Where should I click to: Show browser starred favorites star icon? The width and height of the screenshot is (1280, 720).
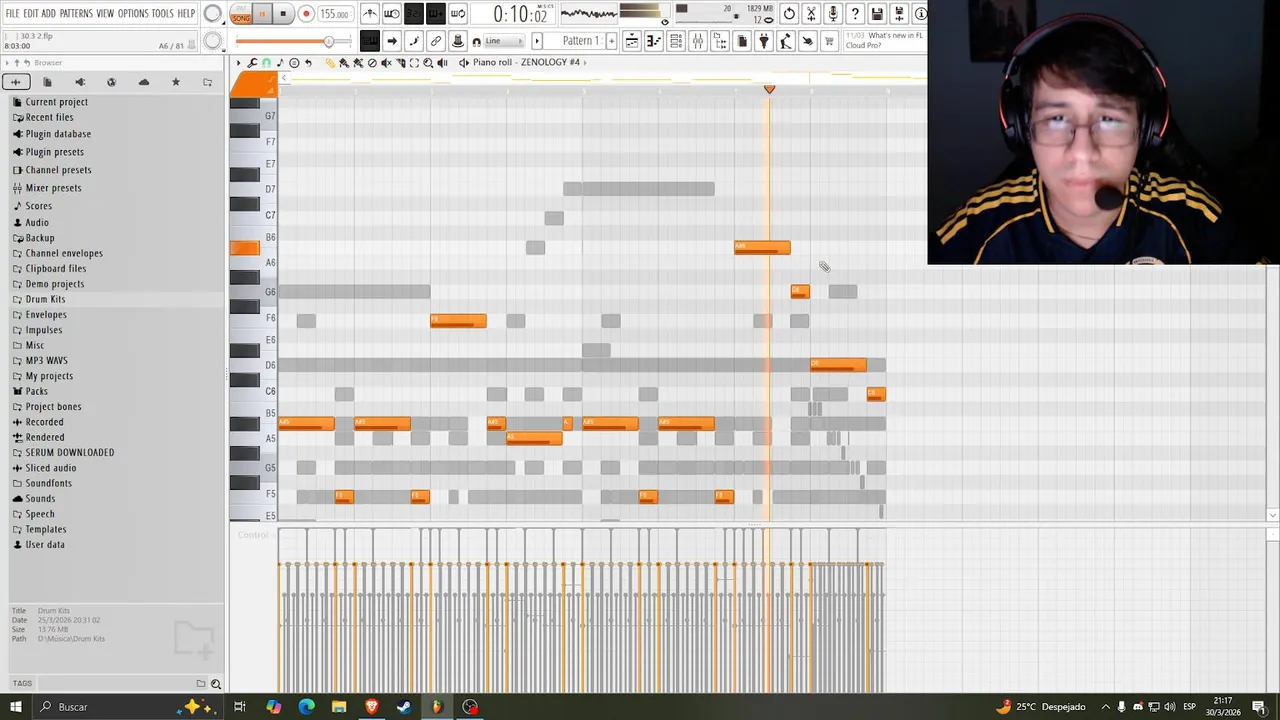[x=176, y=82]
